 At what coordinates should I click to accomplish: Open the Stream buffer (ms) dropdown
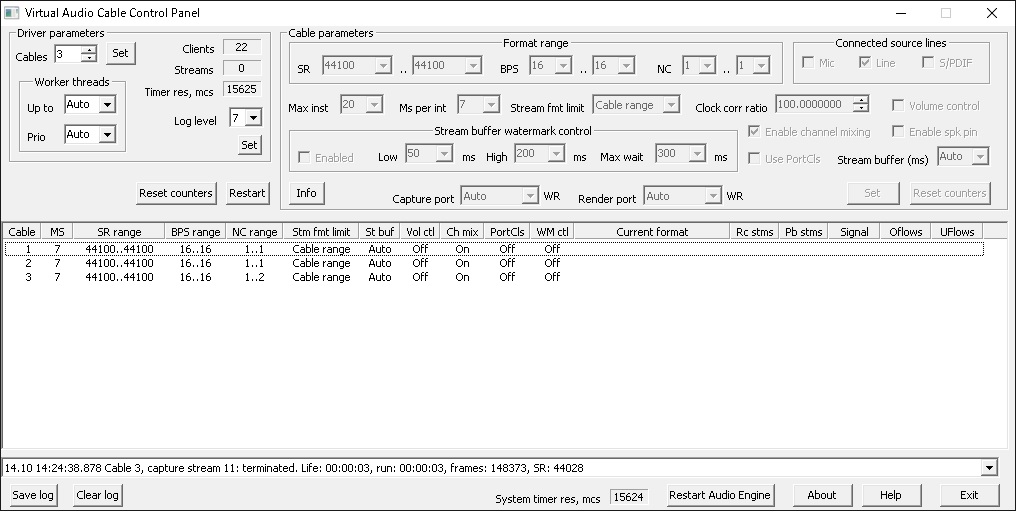980,156
